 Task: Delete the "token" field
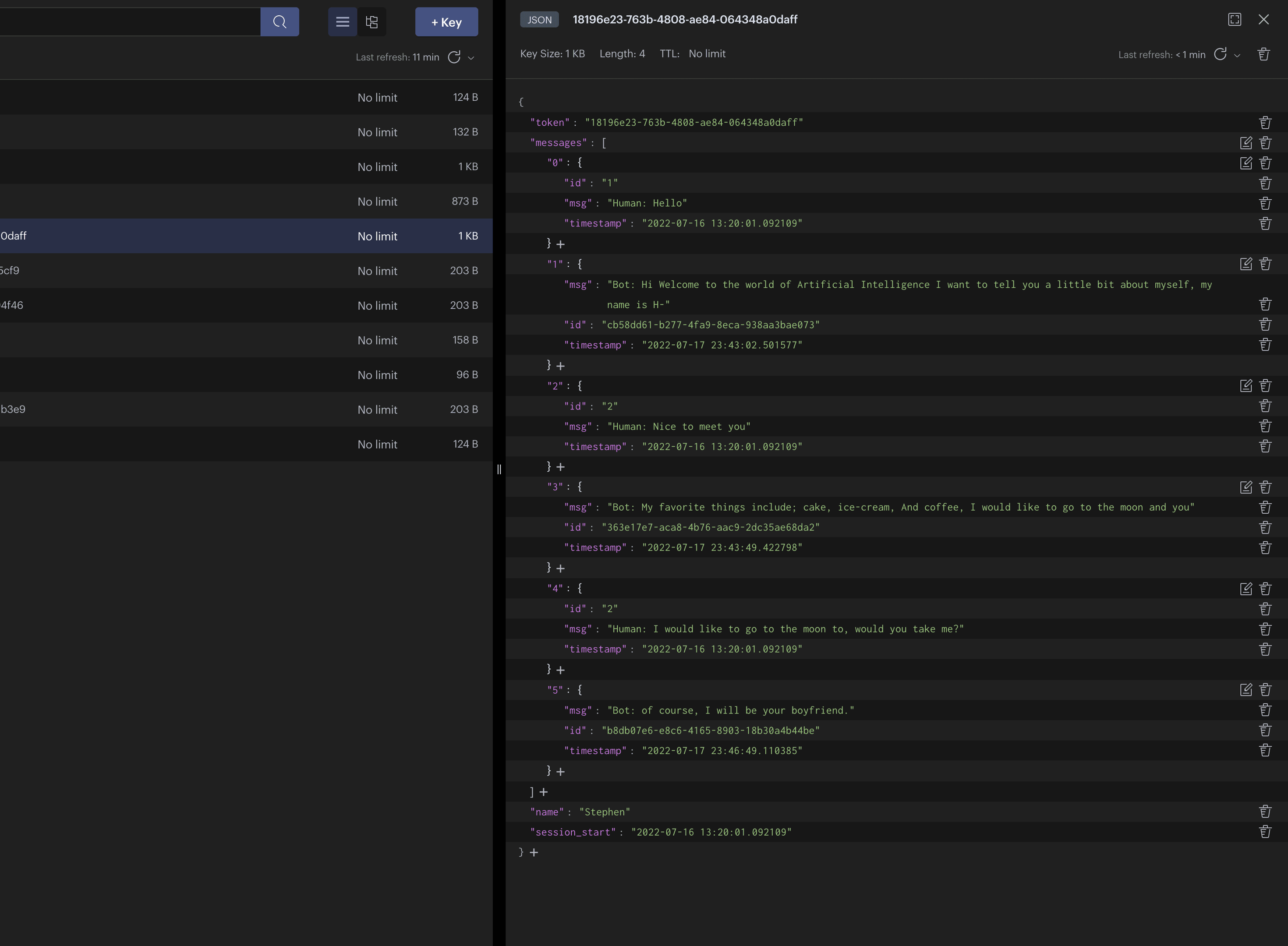pyautogui.click(x=1266, y=123)
